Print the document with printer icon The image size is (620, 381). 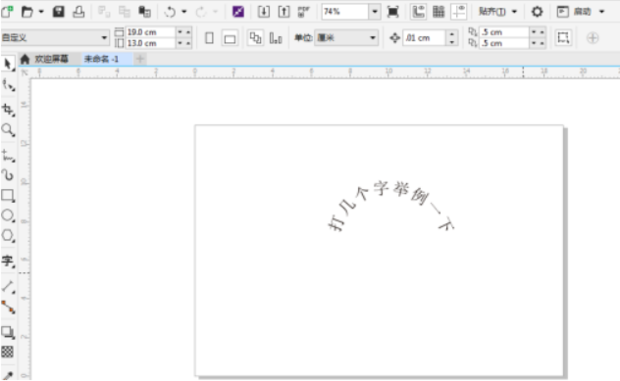pos(79,12)
